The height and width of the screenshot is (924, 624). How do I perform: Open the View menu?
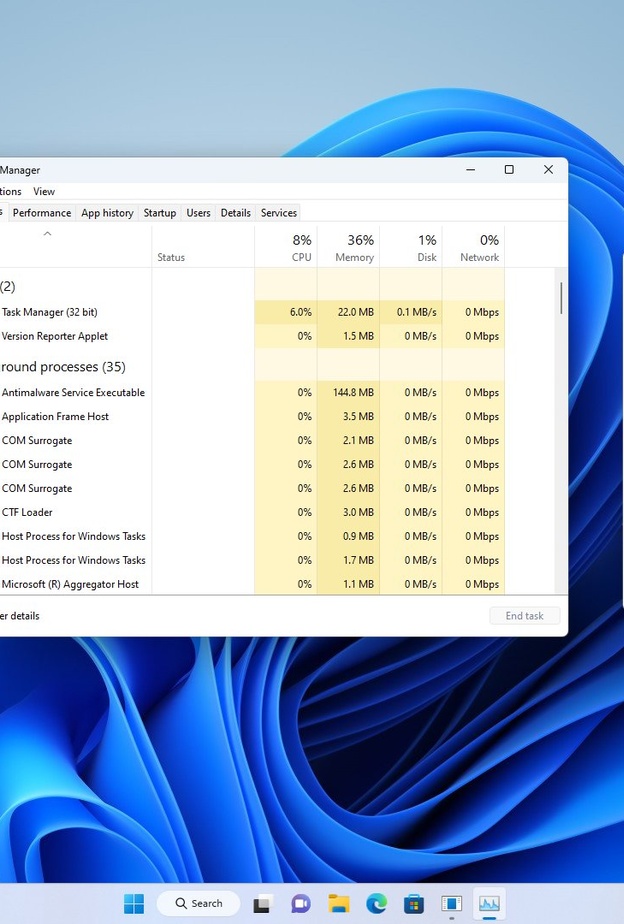(44, 191)
